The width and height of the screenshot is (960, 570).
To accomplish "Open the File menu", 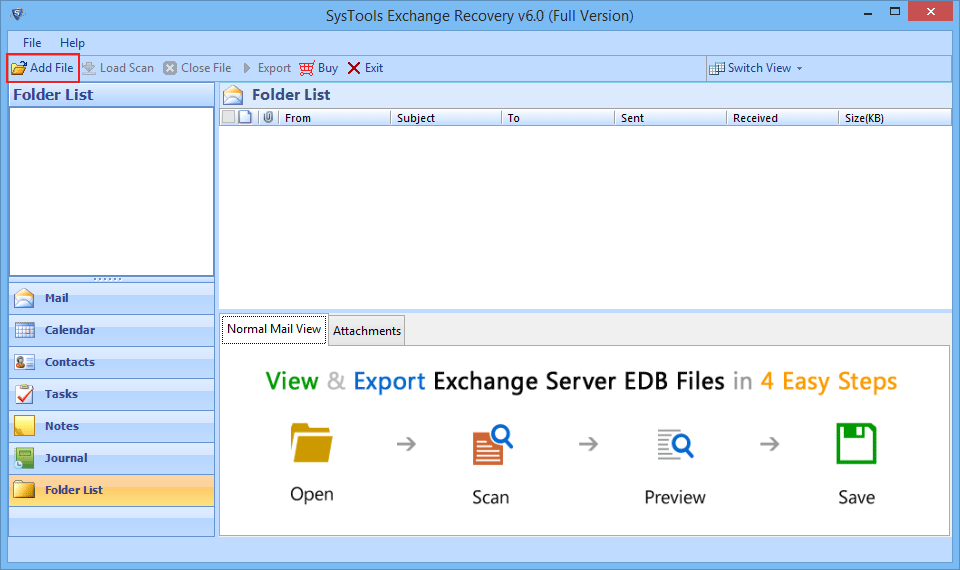I will [32, 43].
